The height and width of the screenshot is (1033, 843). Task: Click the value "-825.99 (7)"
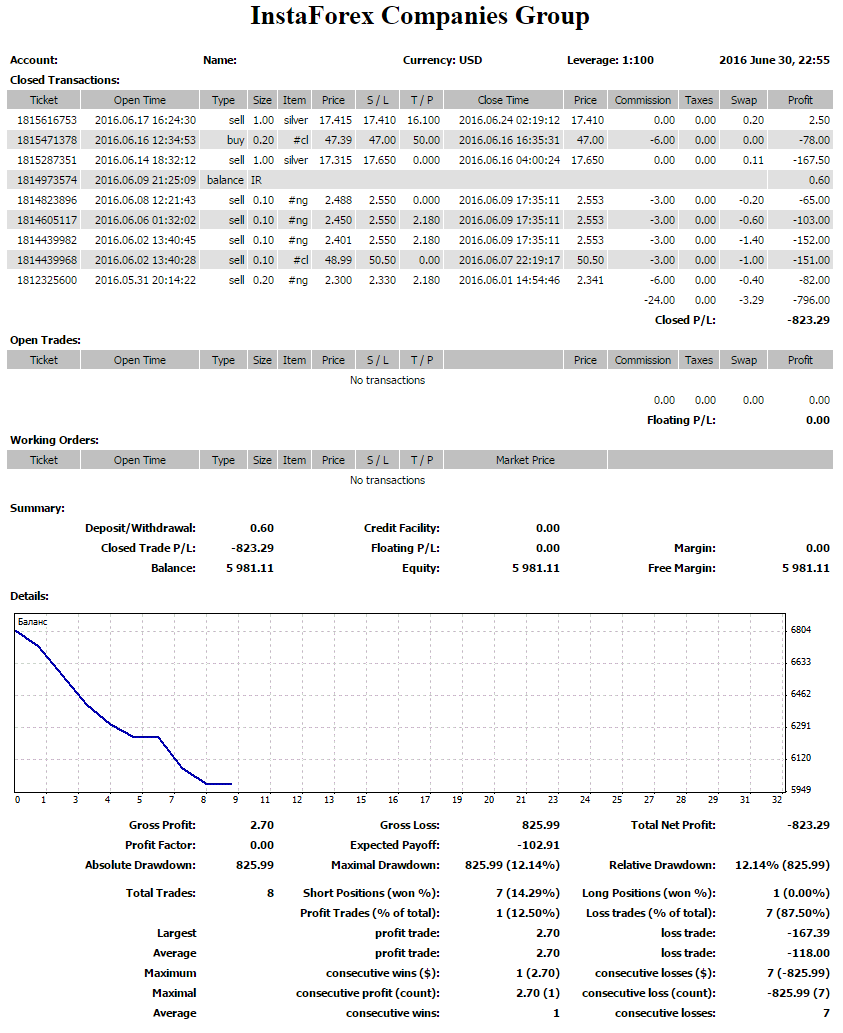pos(798,993)
